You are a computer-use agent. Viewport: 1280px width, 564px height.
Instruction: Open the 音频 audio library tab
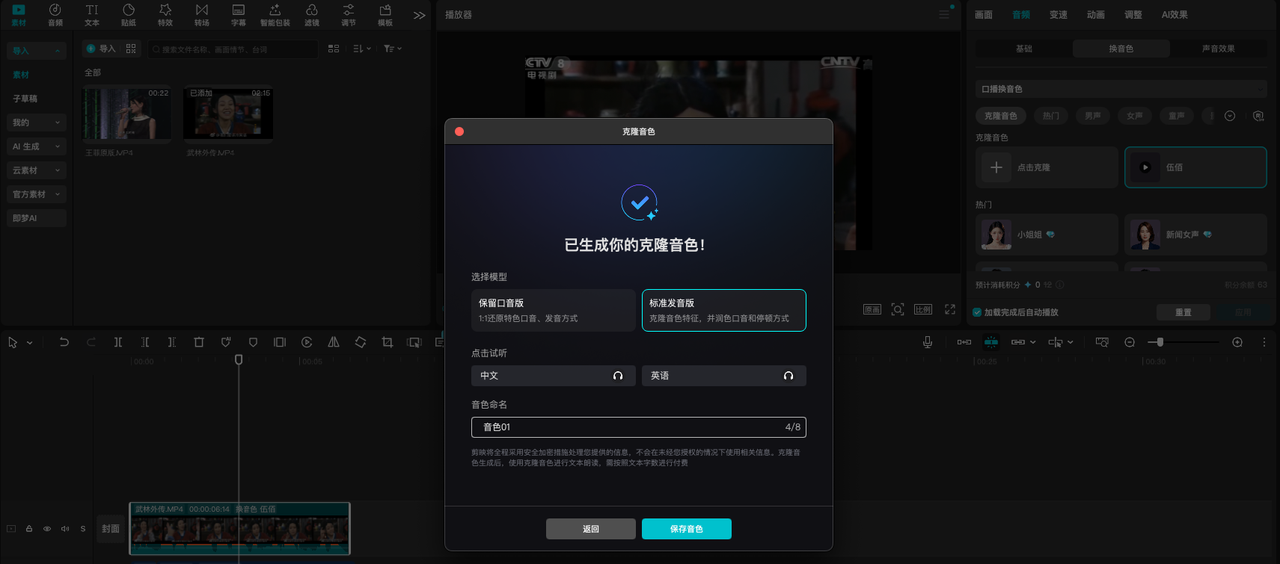pos(55,14)
